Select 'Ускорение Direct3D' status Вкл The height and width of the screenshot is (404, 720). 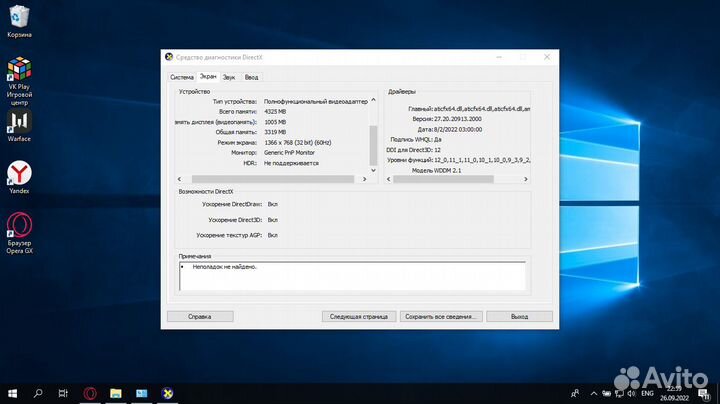pos(272,220)
